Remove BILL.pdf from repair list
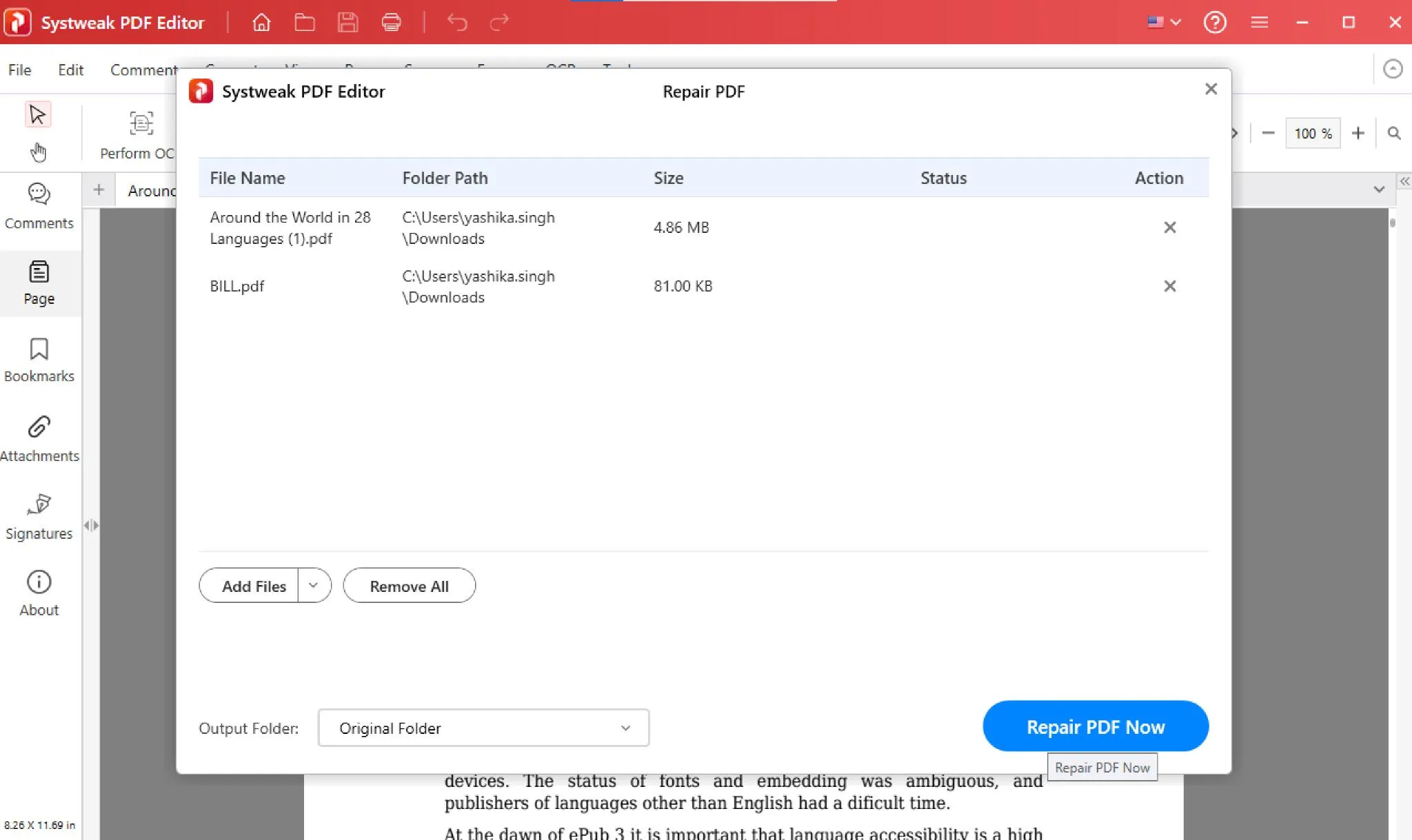The height and width of the screenshot is (840, 1412). (1170, 286)
